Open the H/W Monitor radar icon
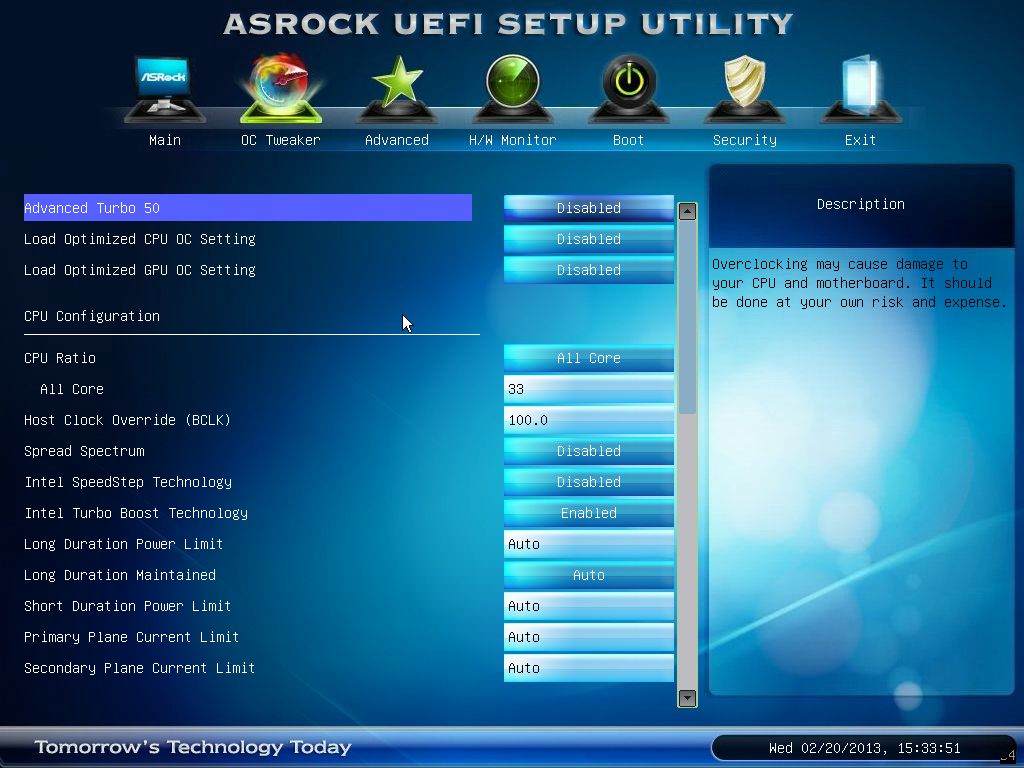 point(513,88)
